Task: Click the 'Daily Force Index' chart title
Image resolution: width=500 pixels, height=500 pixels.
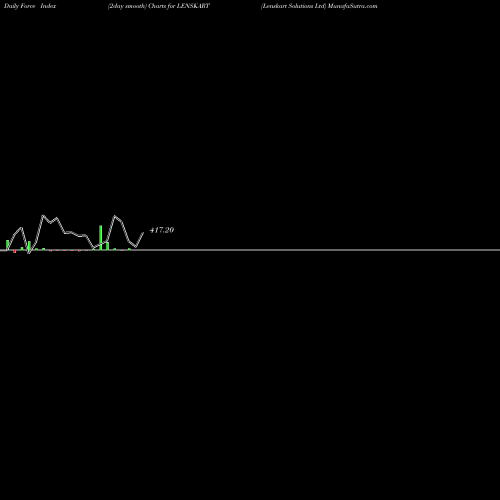Action: click(30, 6)
